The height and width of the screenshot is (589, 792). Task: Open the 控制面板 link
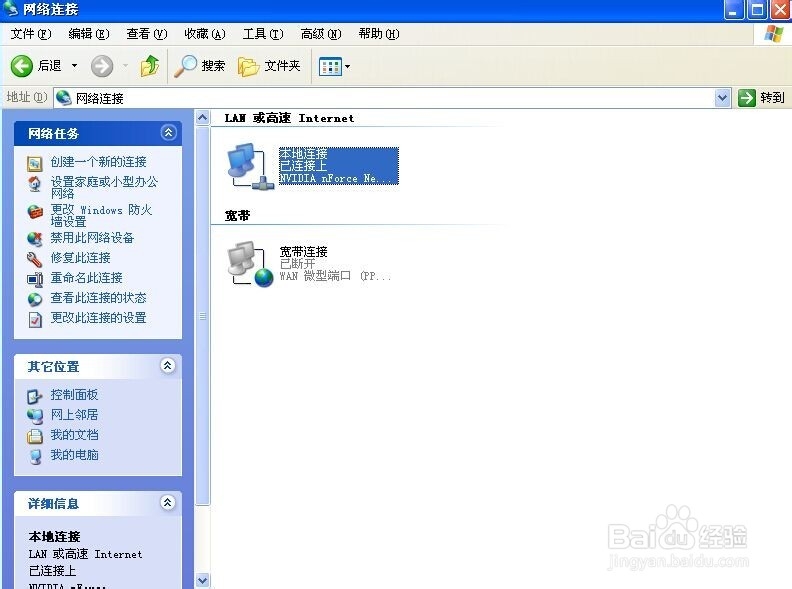(x=74, y=395)
